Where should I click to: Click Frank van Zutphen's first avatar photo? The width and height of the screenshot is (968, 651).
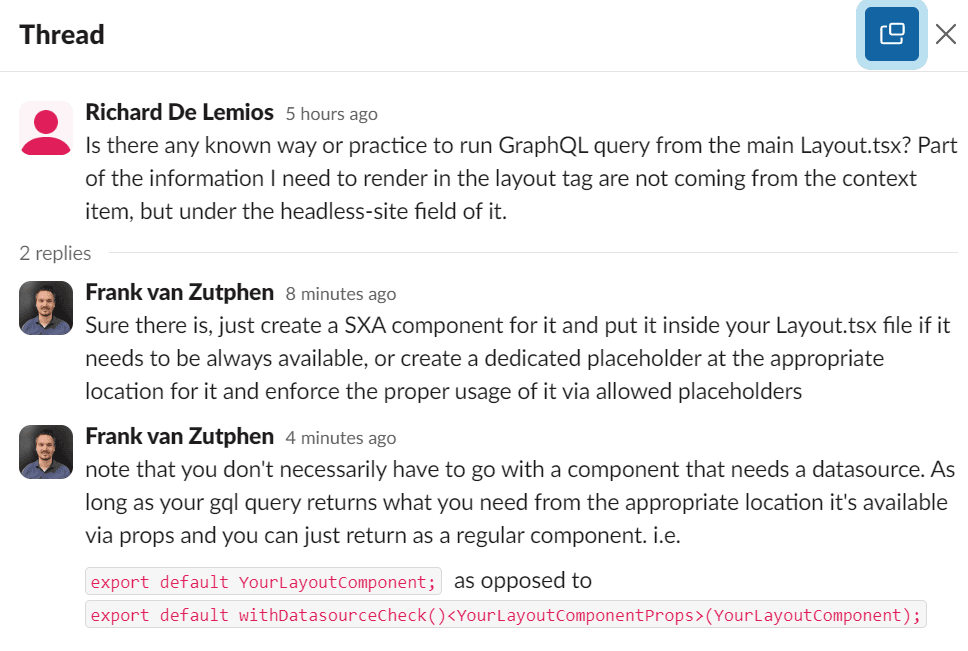click(46, 308)
